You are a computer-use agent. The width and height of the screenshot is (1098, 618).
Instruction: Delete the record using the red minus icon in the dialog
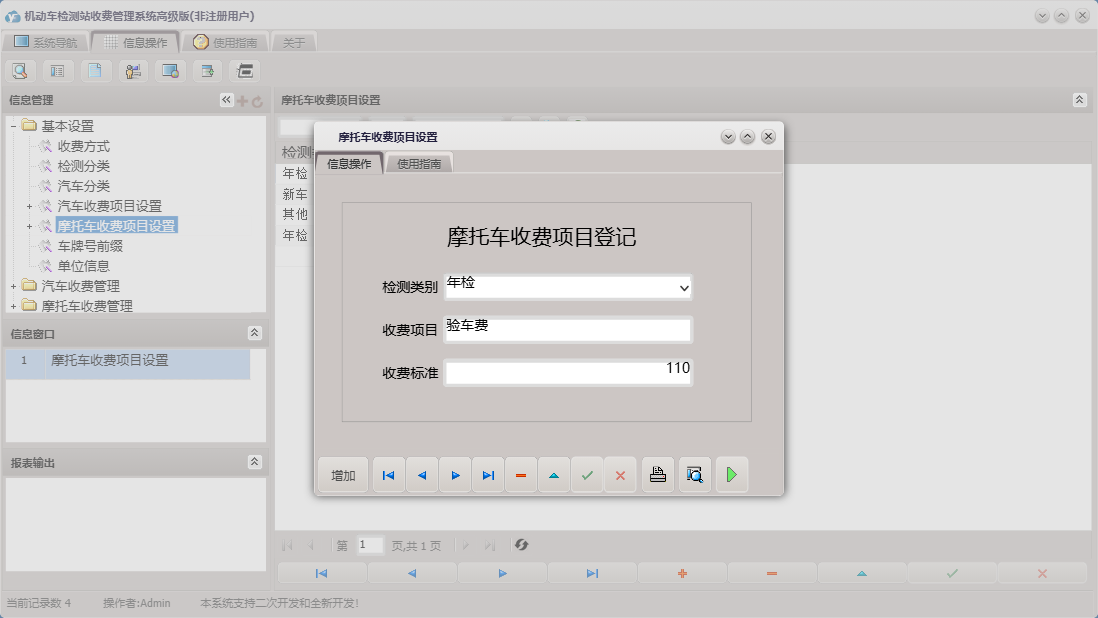(x=520, y=475)
